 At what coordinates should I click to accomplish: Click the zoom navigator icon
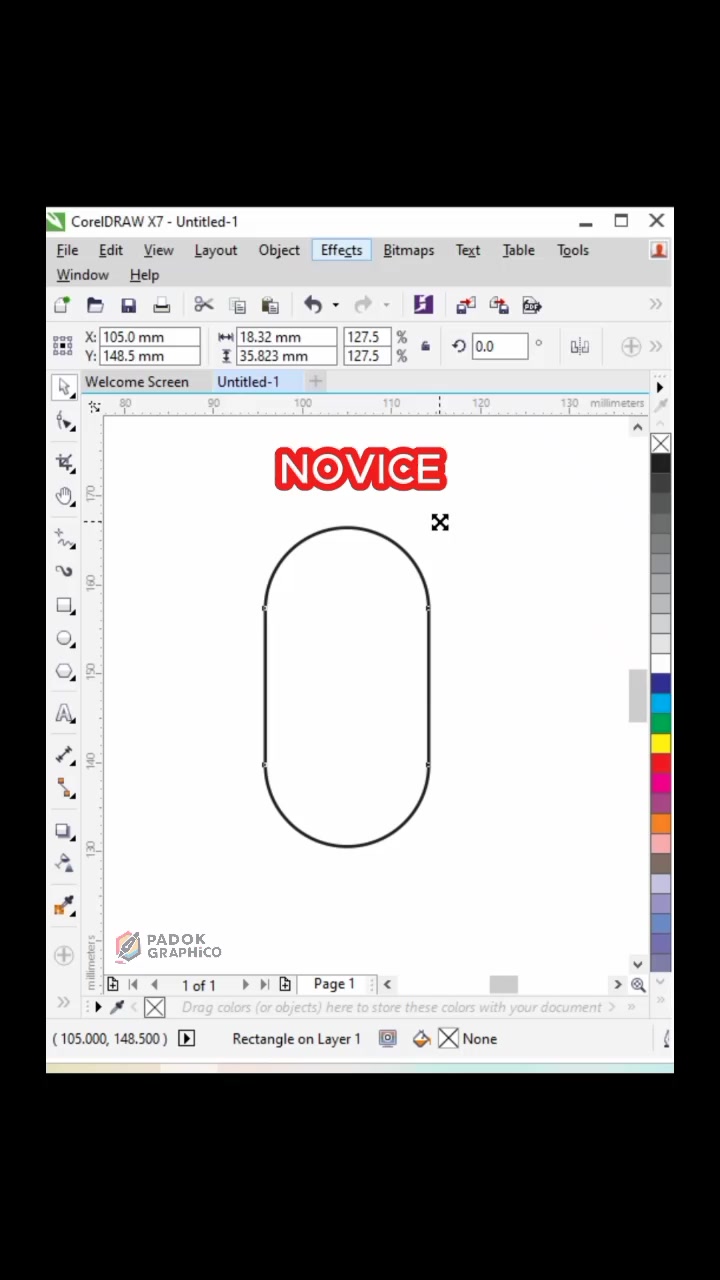(638, 985)
